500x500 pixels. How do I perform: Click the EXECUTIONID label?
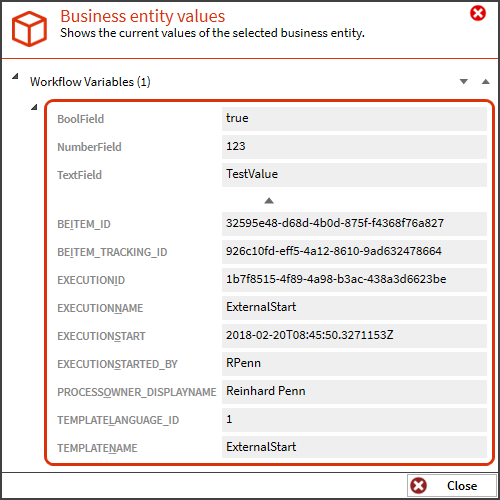click(91, 280)
